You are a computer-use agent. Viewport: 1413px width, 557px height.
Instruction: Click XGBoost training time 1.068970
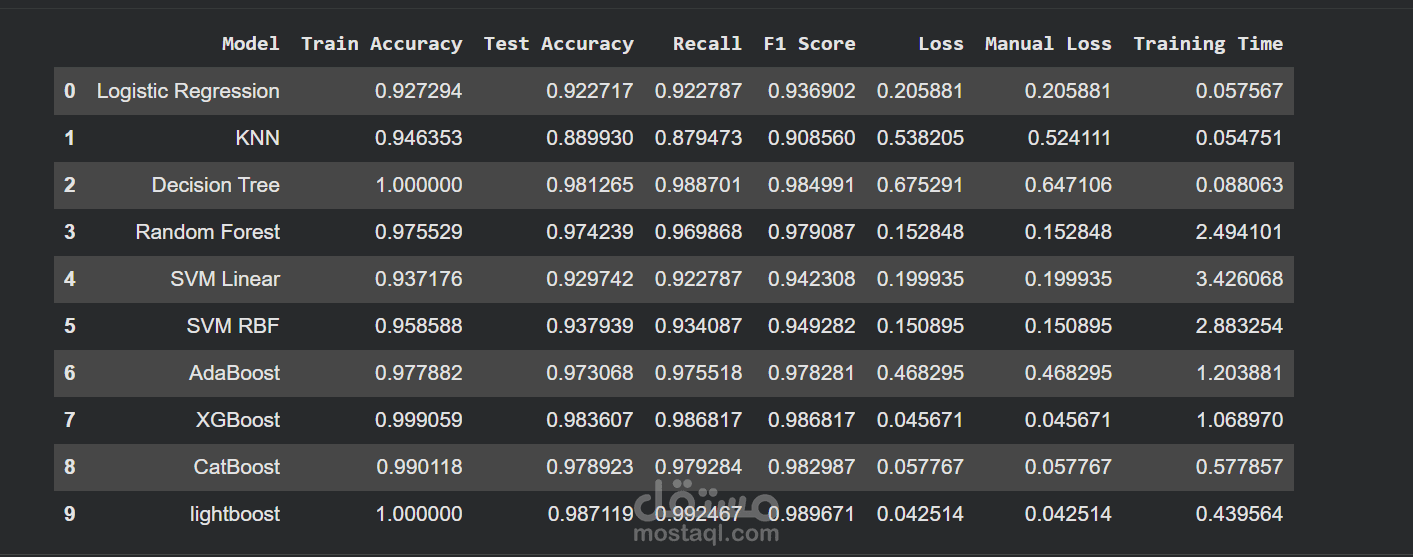pos(1240,420)
